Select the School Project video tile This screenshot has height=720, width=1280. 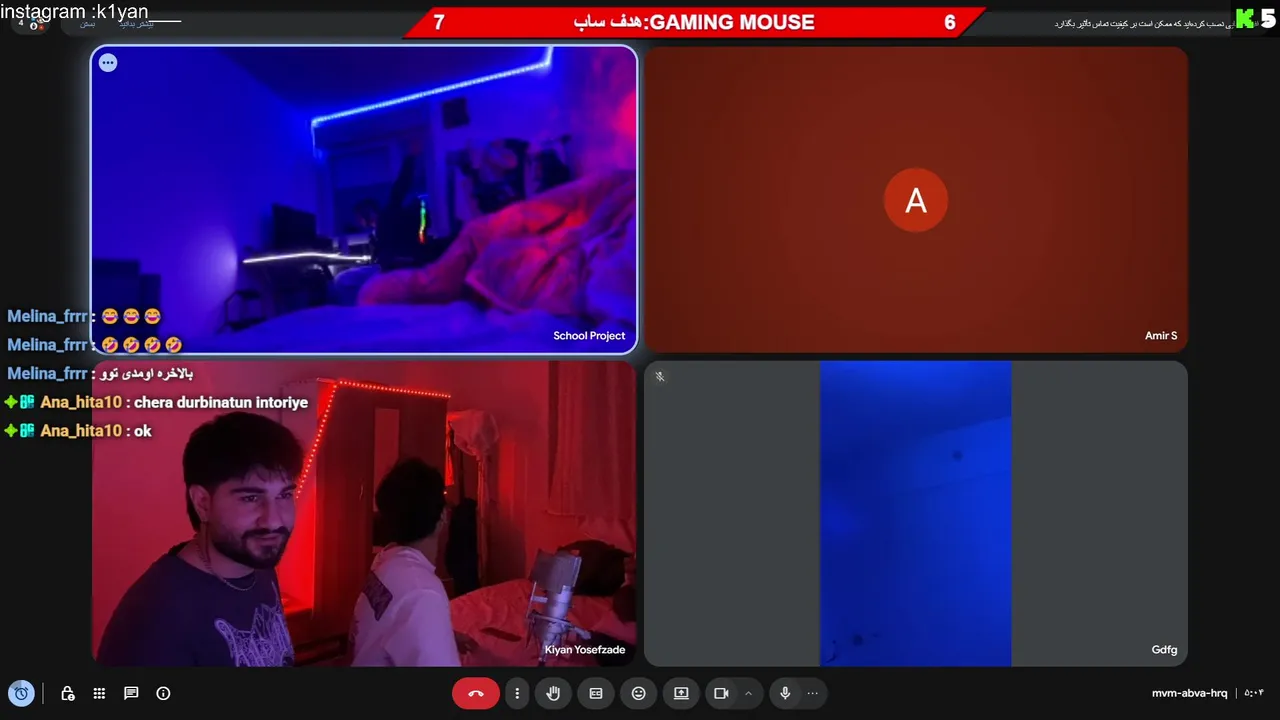[364, 200]
